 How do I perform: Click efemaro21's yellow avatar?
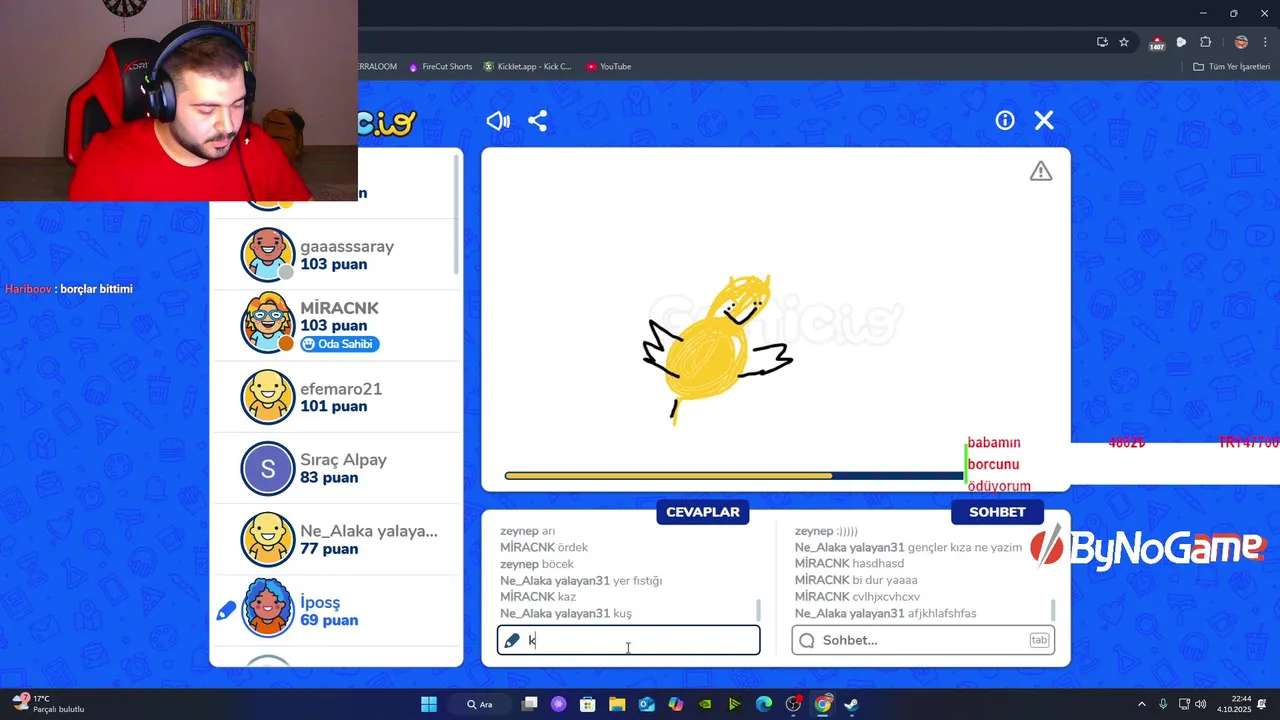(x=268, y=397)
